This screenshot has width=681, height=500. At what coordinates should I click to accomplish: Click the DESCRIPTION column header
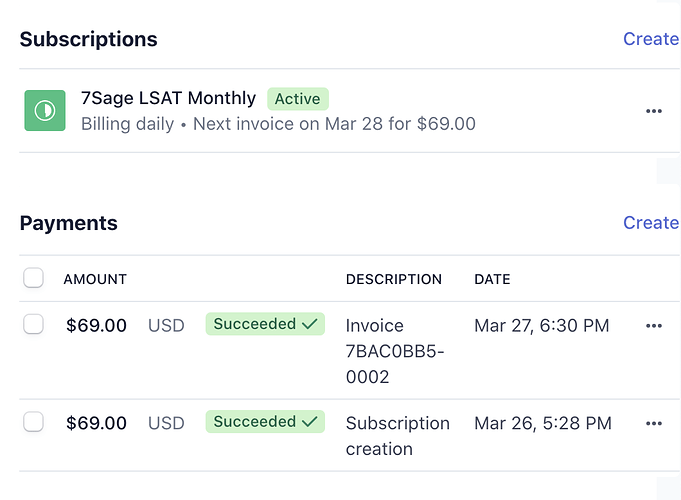(394, 279)
